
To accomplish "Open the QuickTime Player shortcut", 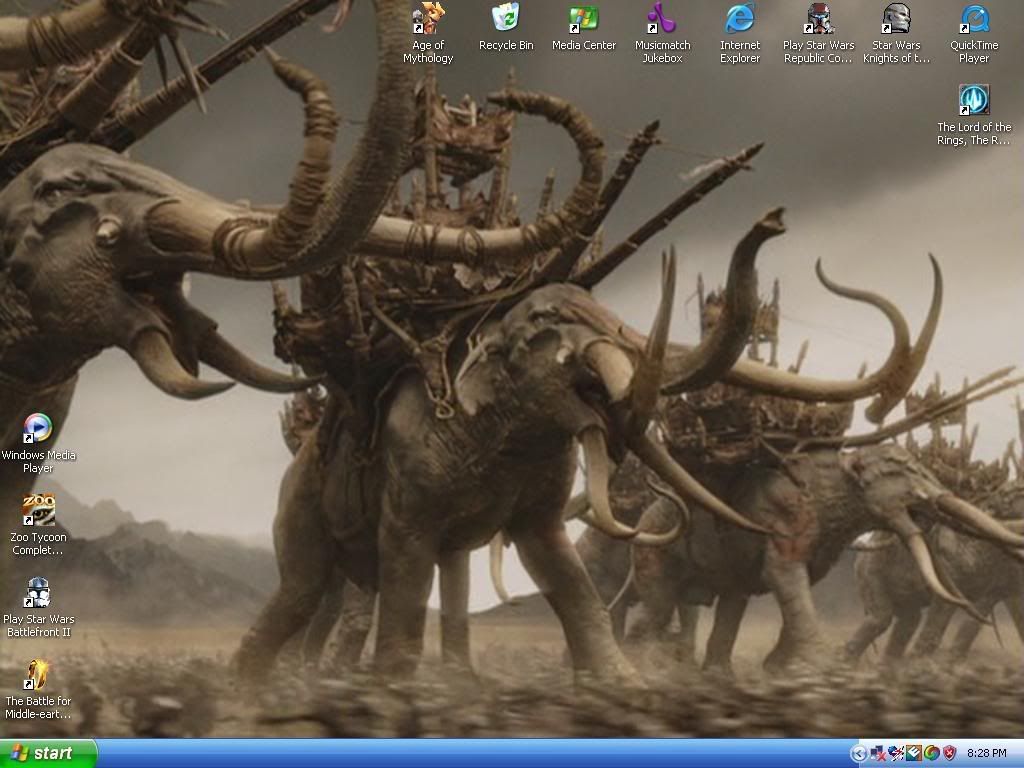I will [x=974, y=34].
